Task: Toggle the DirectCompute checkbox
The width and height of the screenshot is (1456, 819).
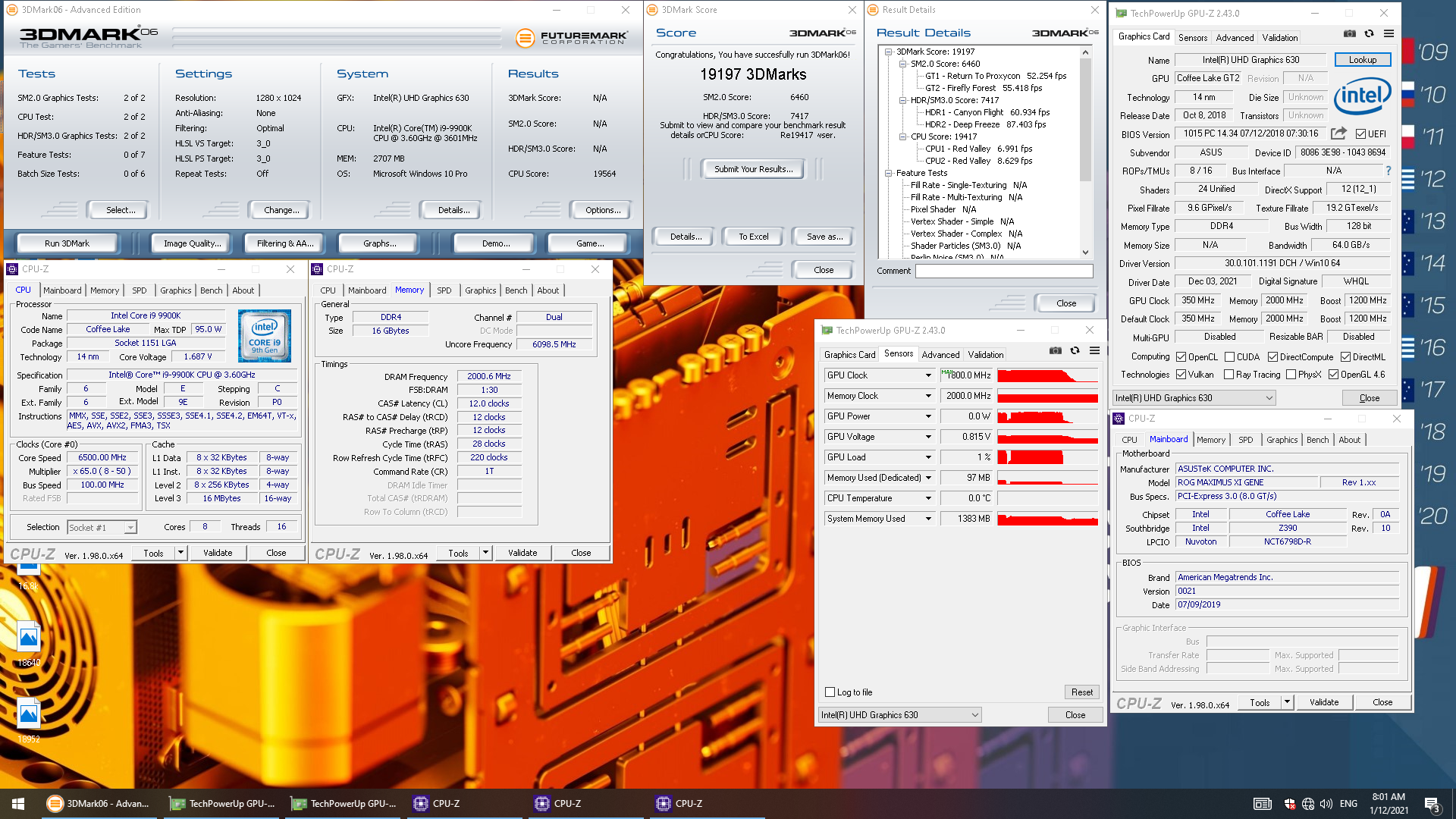Action: 1272,357
